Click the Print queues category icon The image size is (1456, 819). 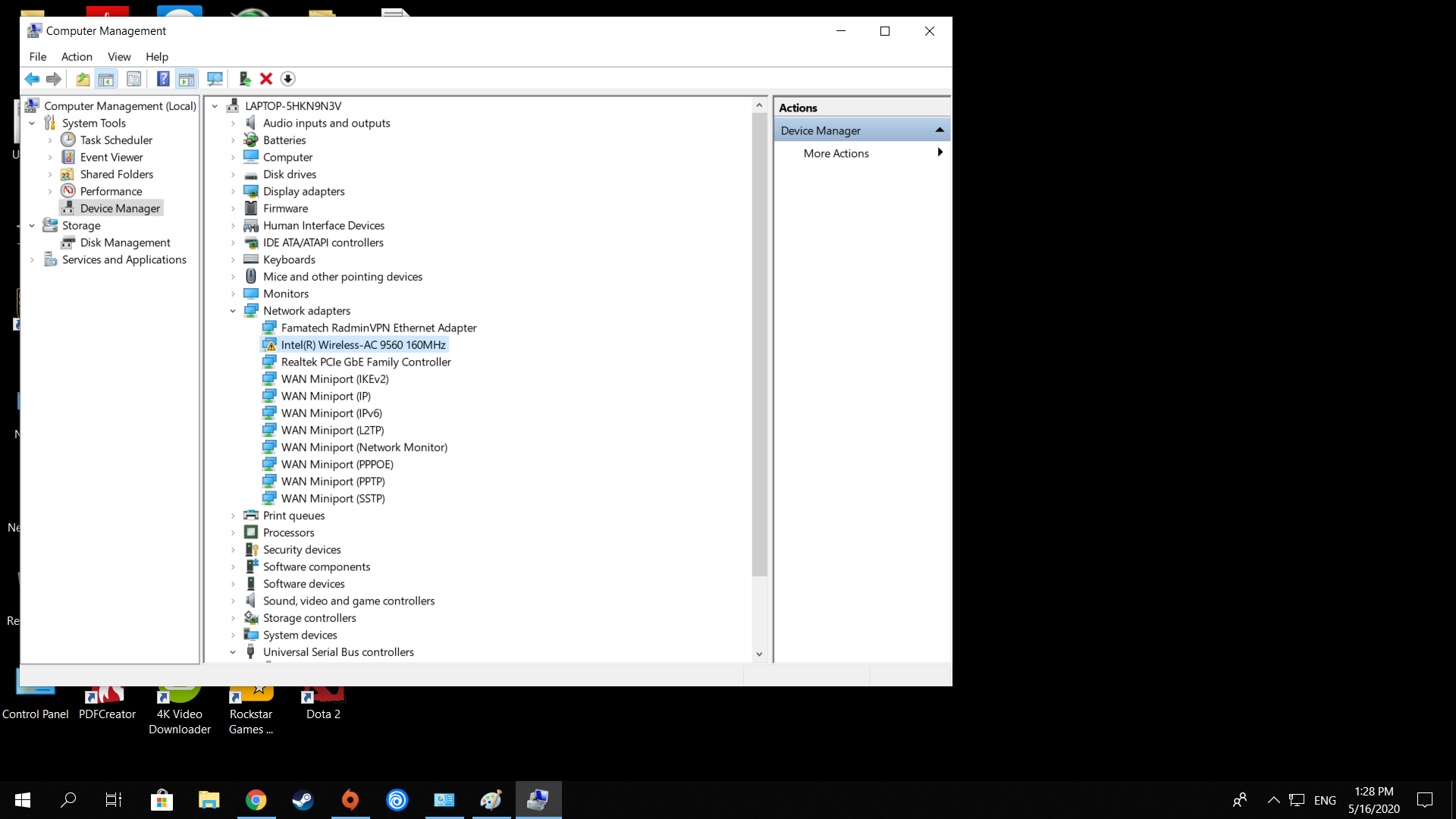point(251,516)
